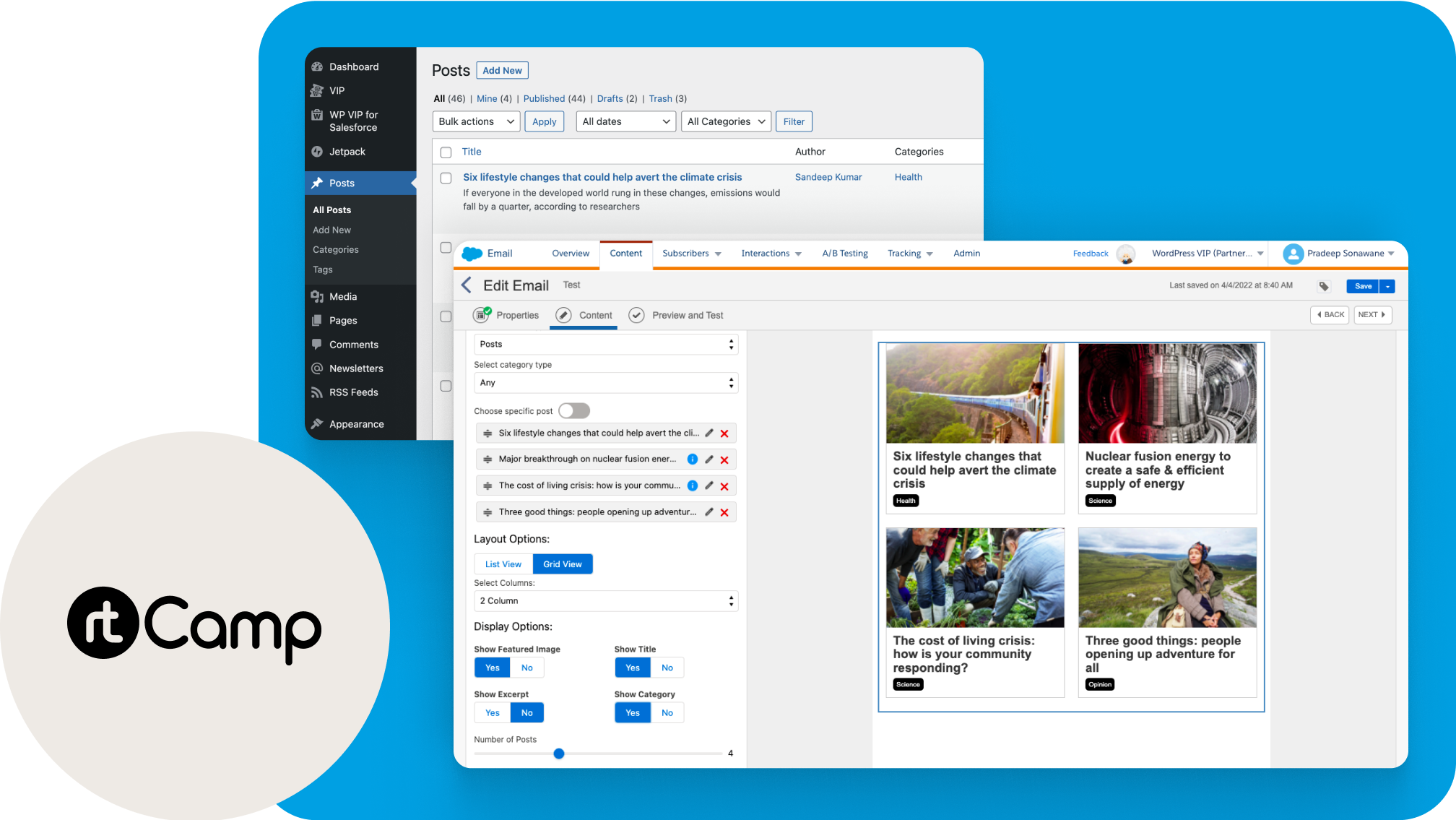
Task: Open Categories submenu under Posts
Action: coord(335,250)
